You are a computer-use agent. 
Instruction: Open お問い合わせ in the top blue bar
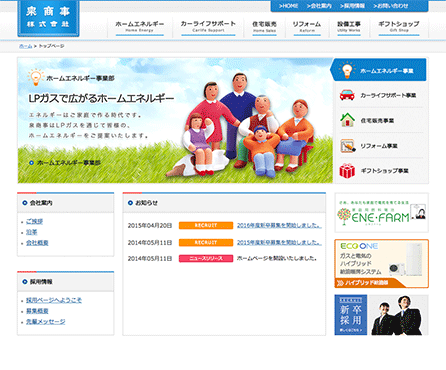391,6
